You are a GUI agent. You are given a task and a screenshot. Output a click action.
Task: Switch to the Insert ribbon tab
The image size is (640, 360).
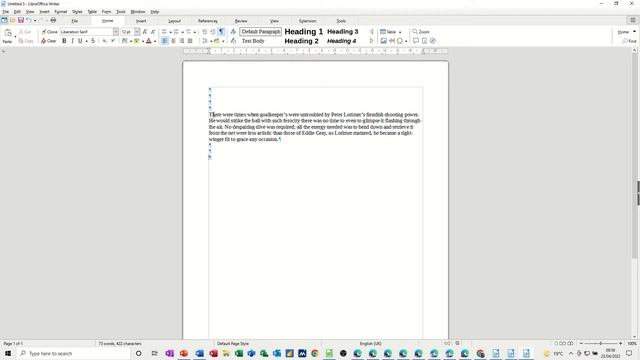click(x=141, y=21)
